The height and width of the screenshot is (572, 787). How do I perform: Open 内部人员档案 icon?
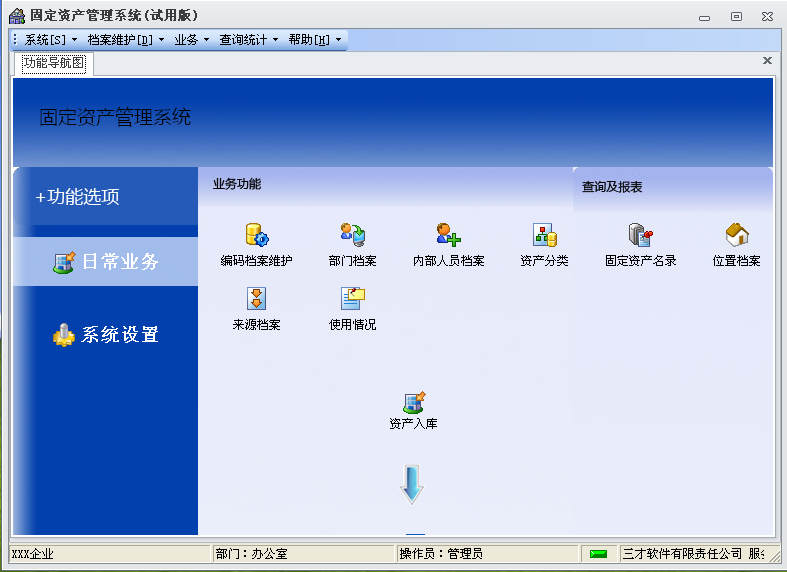[x=448, y=235]
